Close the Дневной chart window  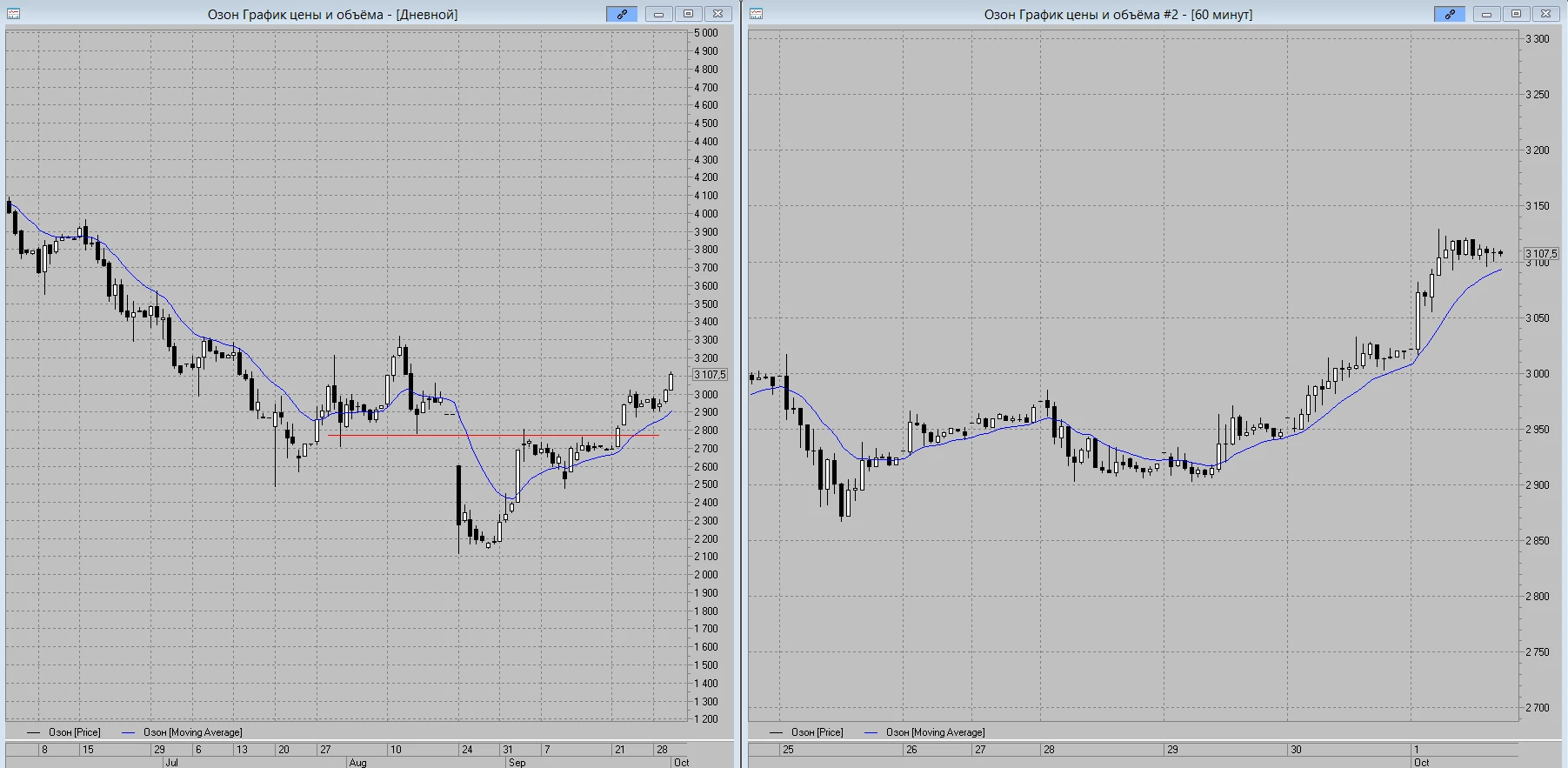pyautogui.click(x=717, y=14)
